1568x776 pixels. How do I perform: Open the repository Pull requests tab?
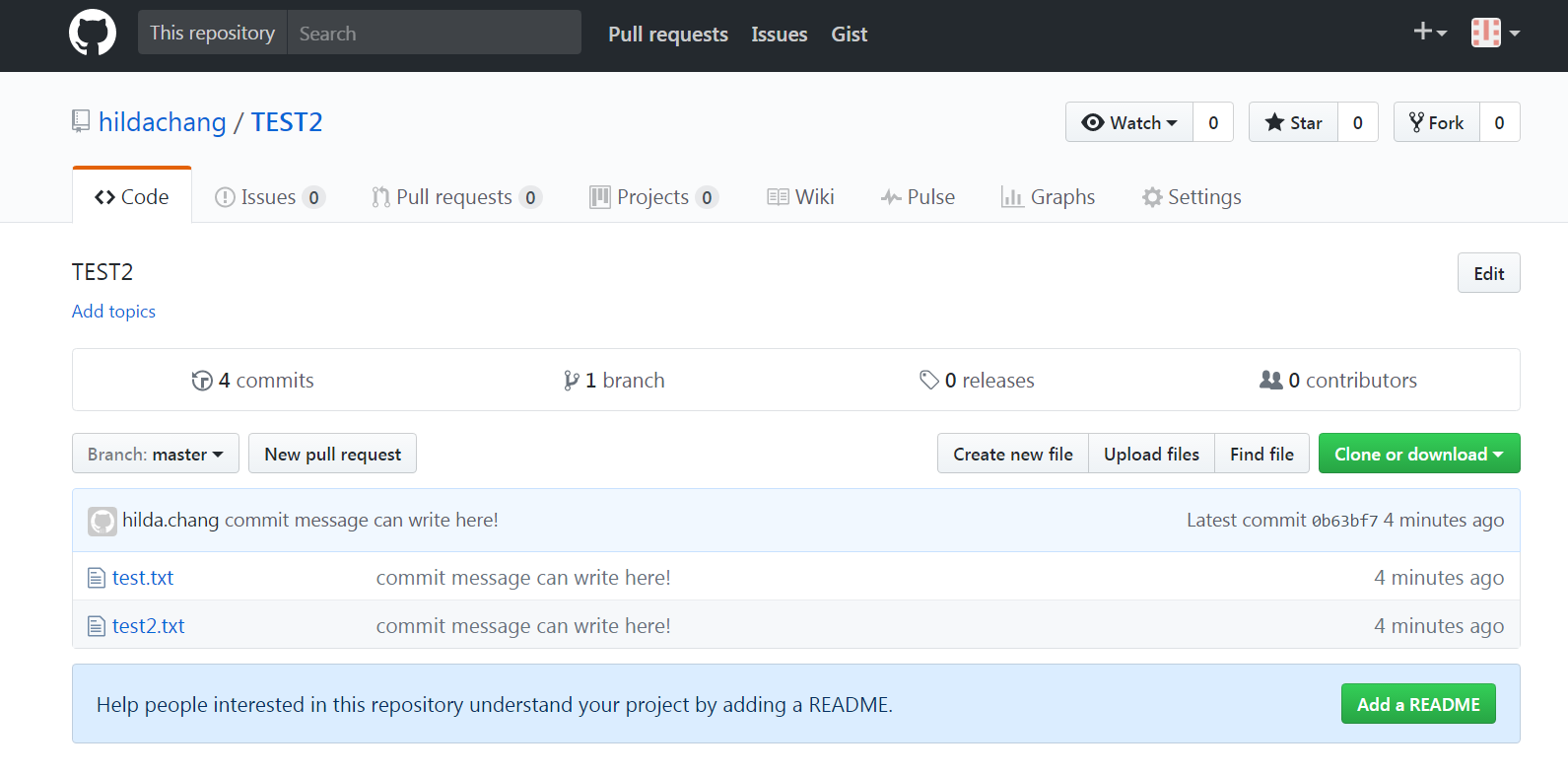456,197
